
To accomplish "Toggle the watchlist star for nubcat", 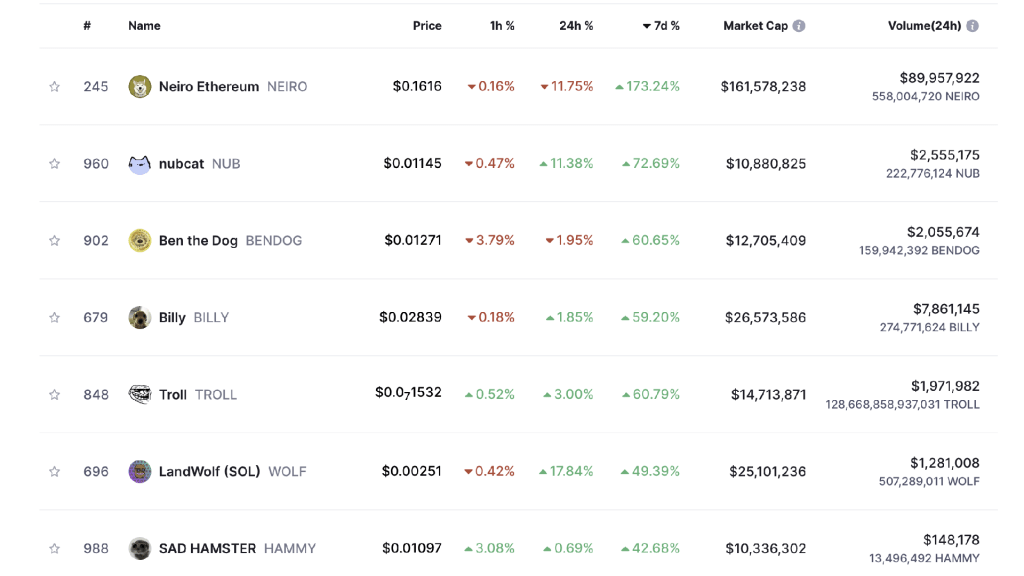I will pyautogui.click(x=55, y=164).
